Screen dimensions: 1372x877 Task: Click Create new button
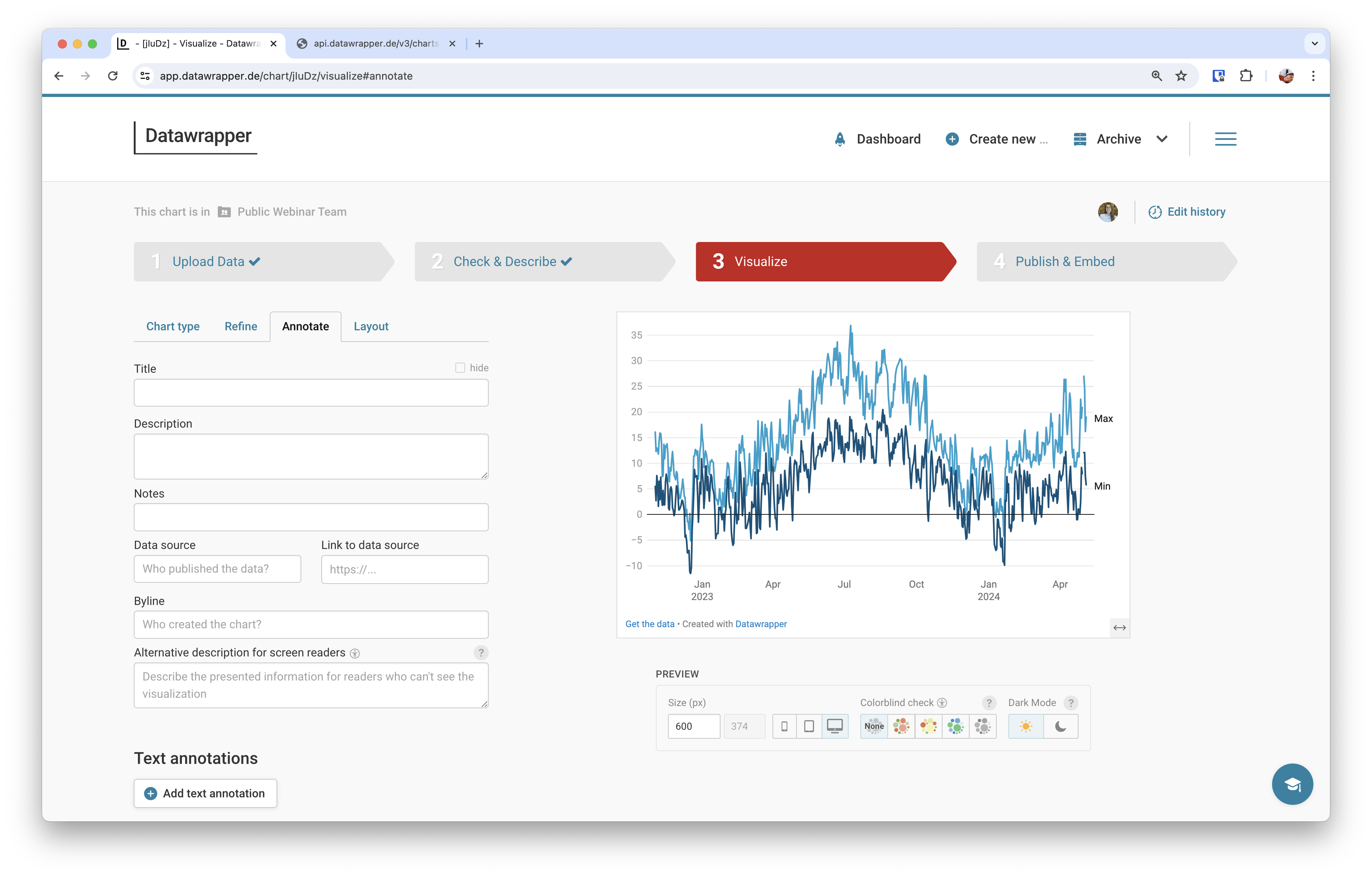(x=997, y=139)
